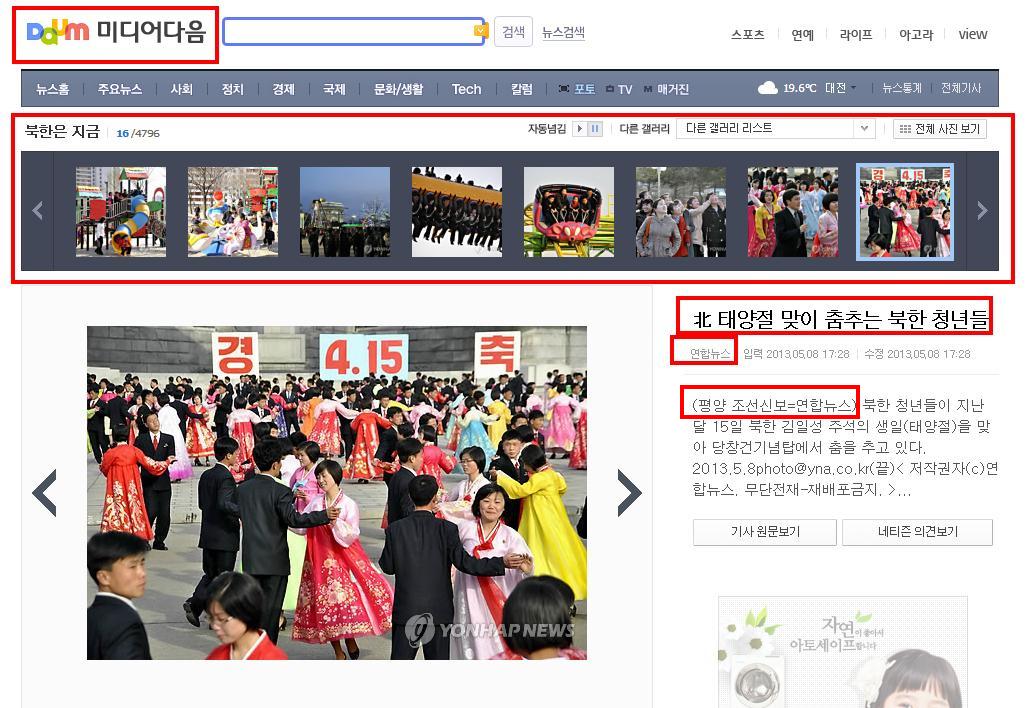This screenshot has width=1026, height=708.
Task: Click the cloud weather icon
Action: (x=768, y=88)
